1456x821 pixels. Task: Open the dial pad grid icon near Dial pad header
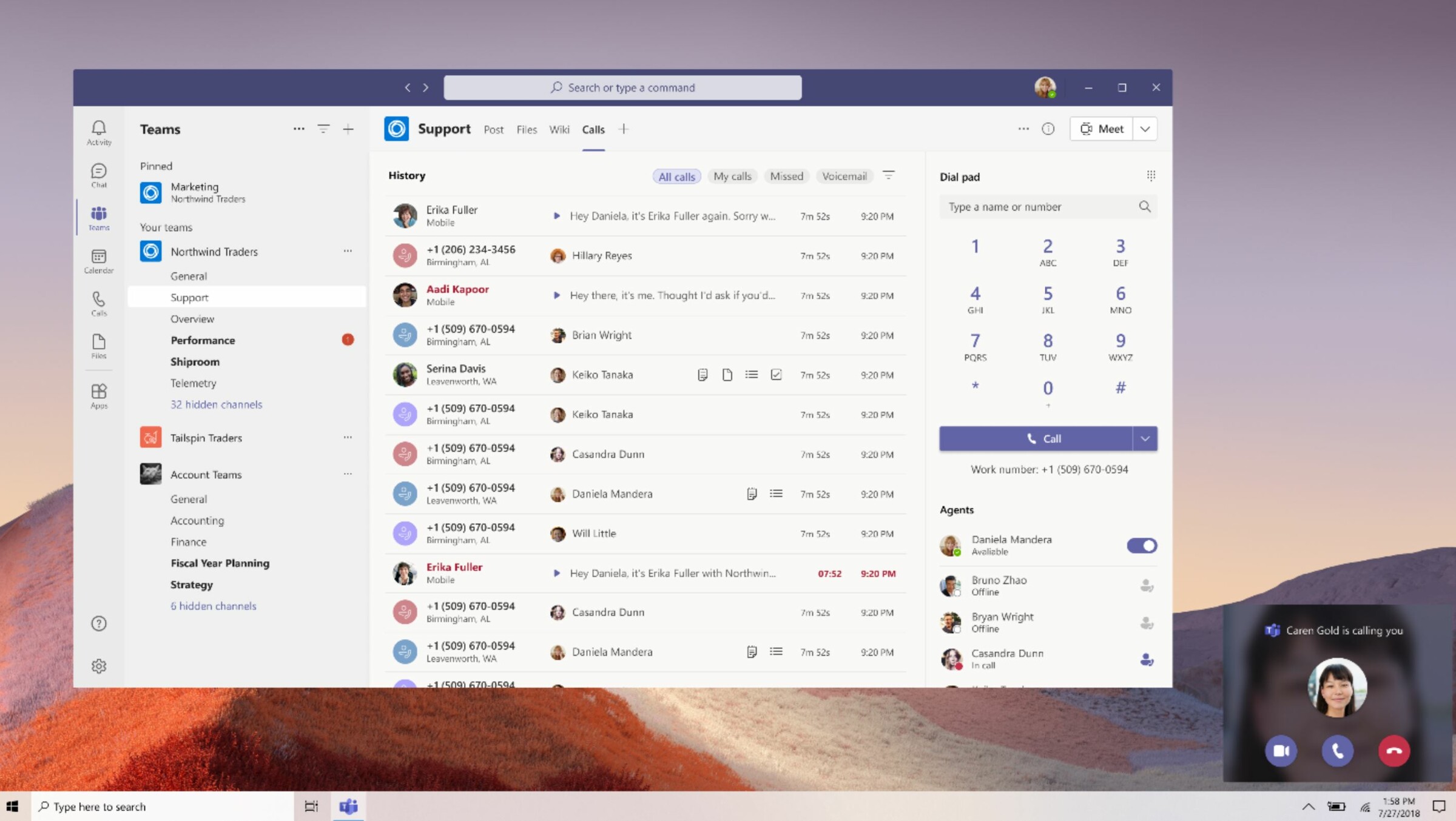click(1150, 175)
